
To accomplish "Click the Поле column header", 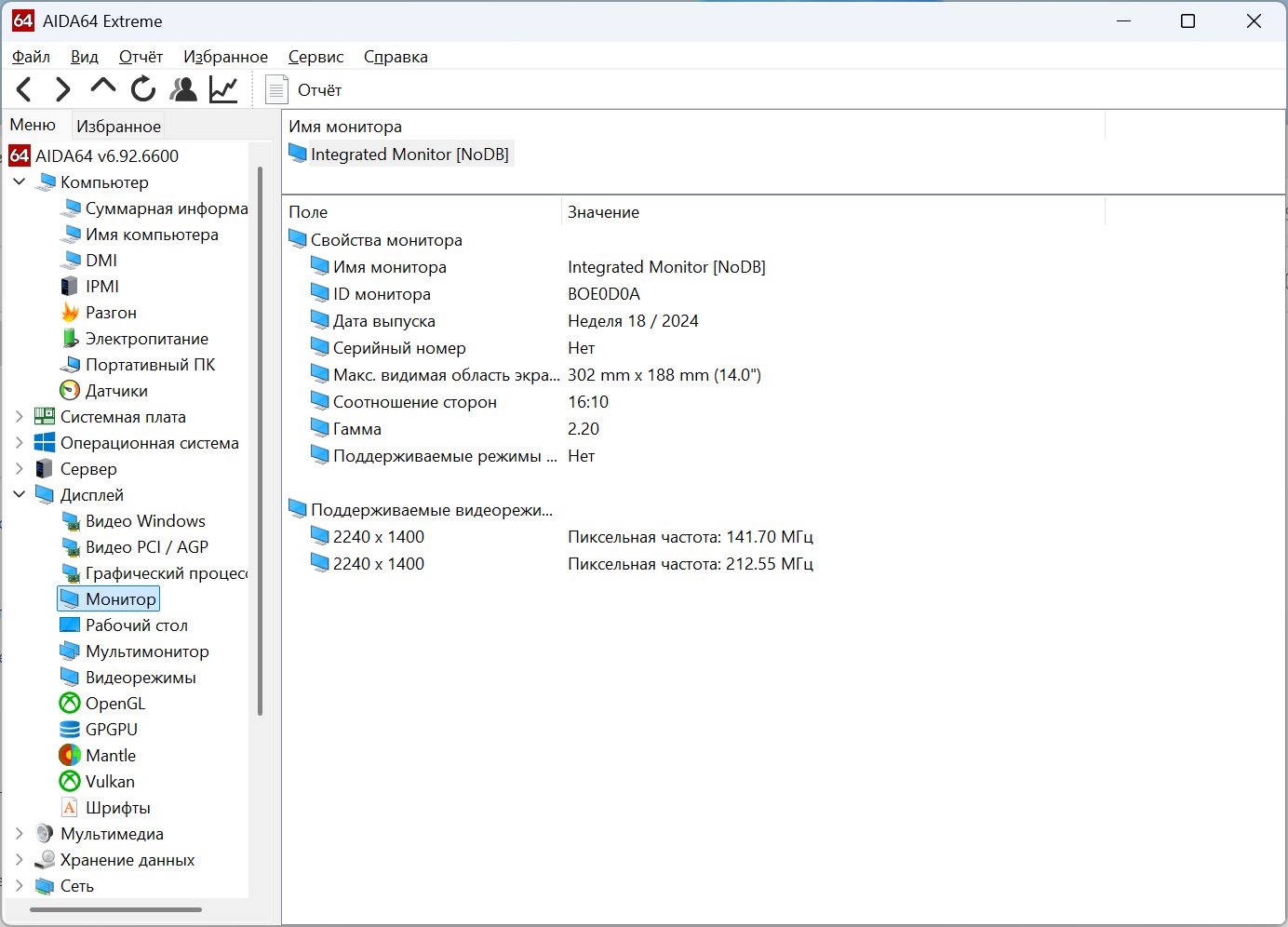I will [422, 212].
